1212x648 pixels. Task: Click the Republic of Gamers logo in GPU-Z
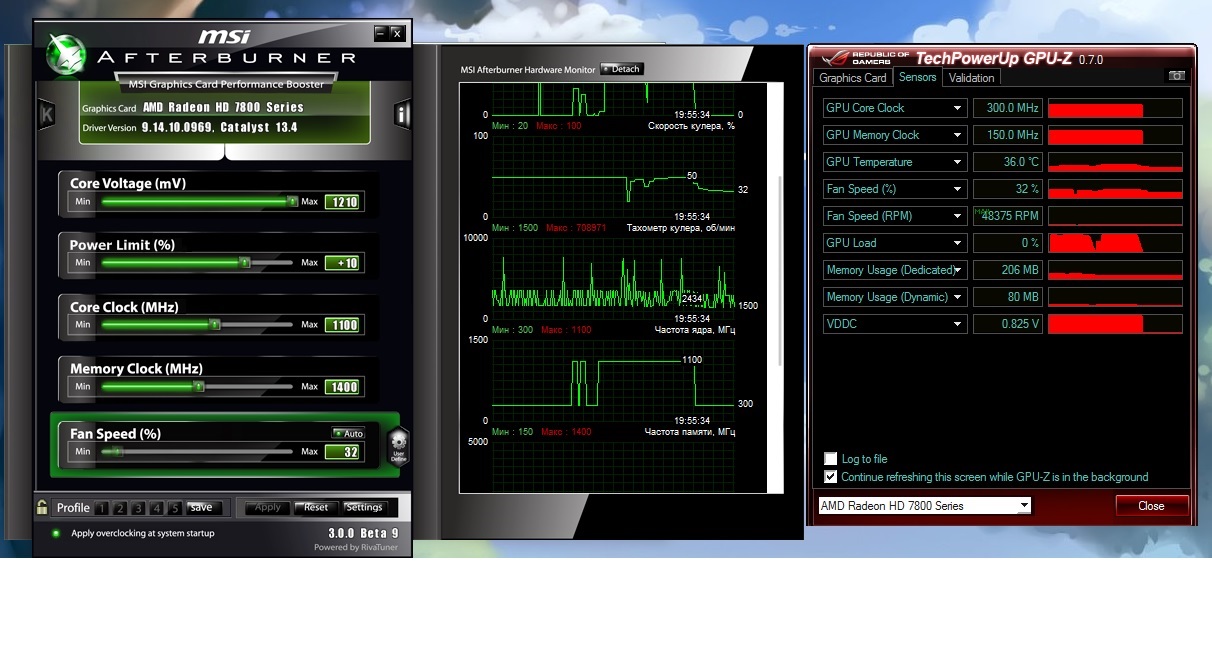coord(865,58)
